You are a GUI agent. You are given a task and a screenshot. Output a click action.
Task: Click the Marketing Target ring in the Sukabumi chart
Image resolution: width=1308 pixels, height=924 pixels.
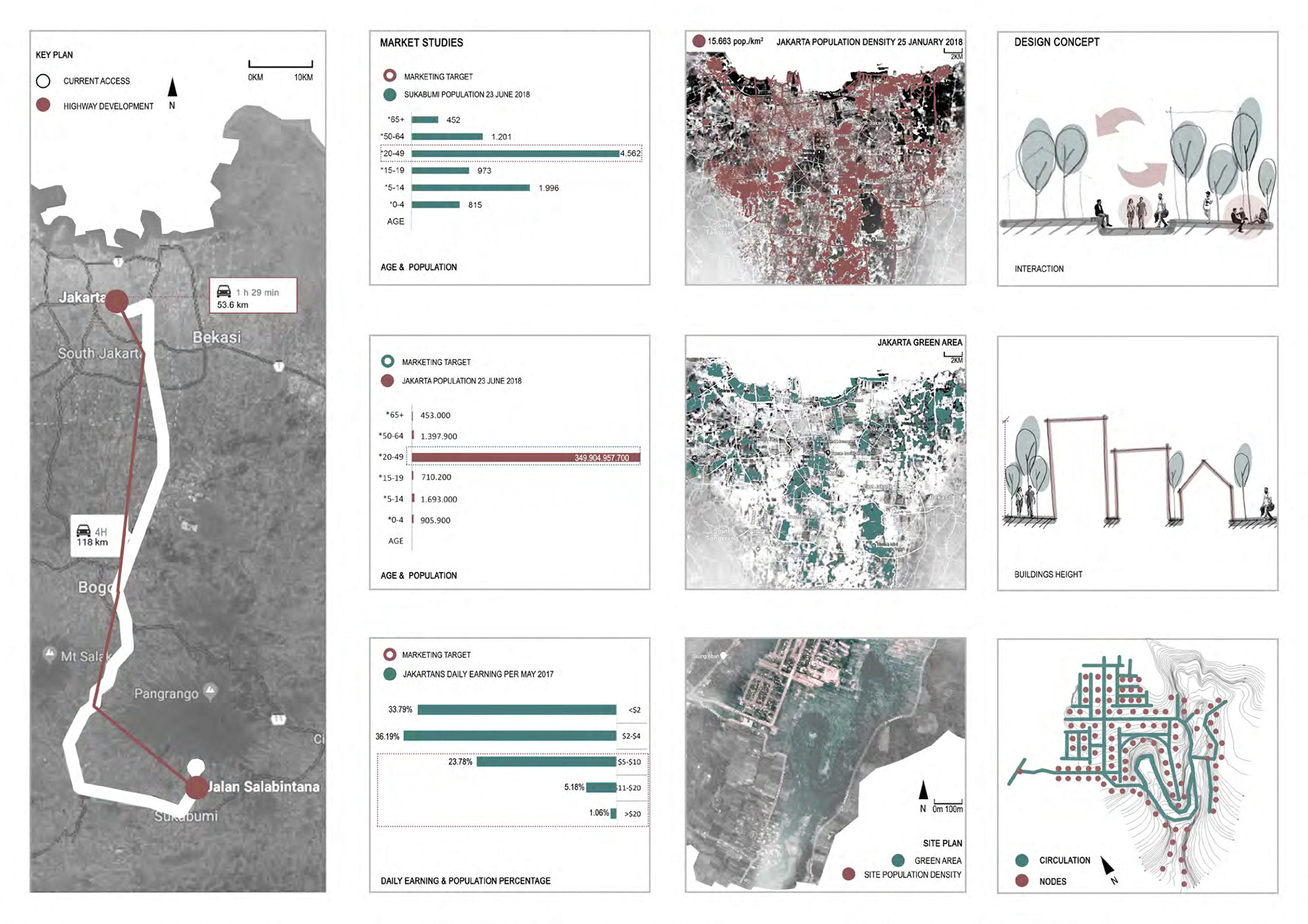[390, 76]
